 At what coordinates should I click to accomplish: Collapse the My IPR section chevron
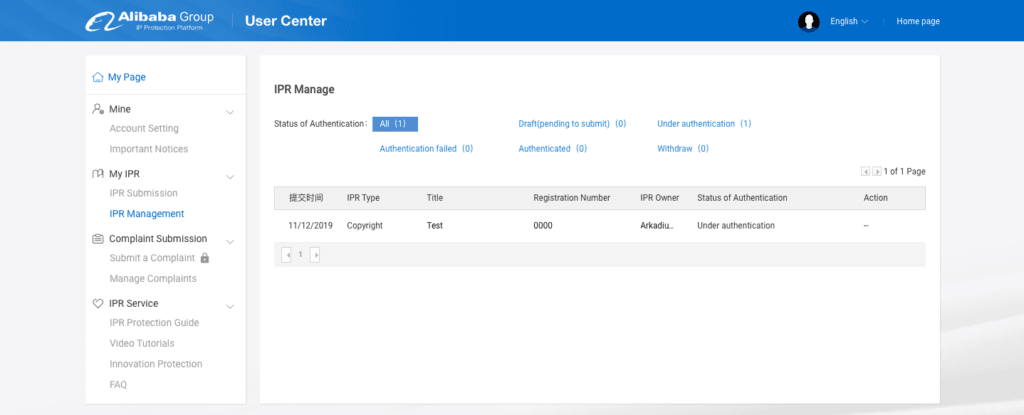click(x=230, y=176)
